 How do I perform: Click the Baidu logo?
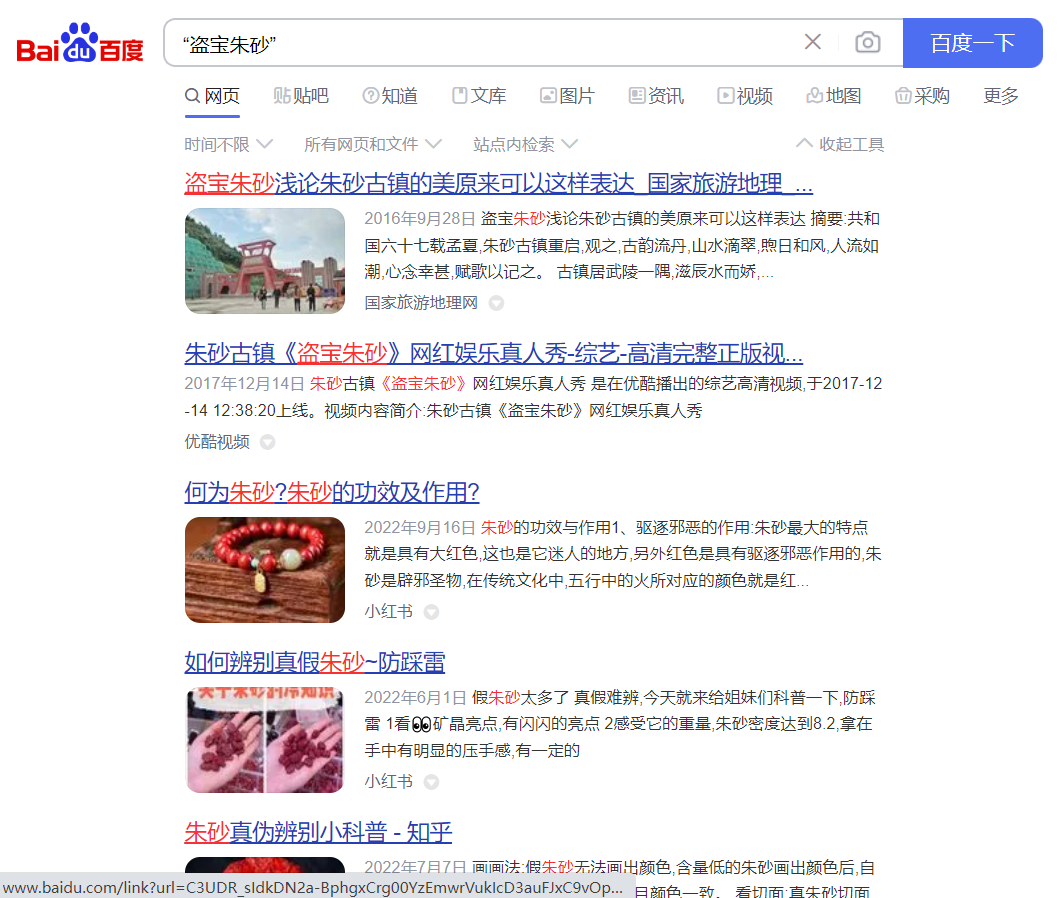coord(80,44)
